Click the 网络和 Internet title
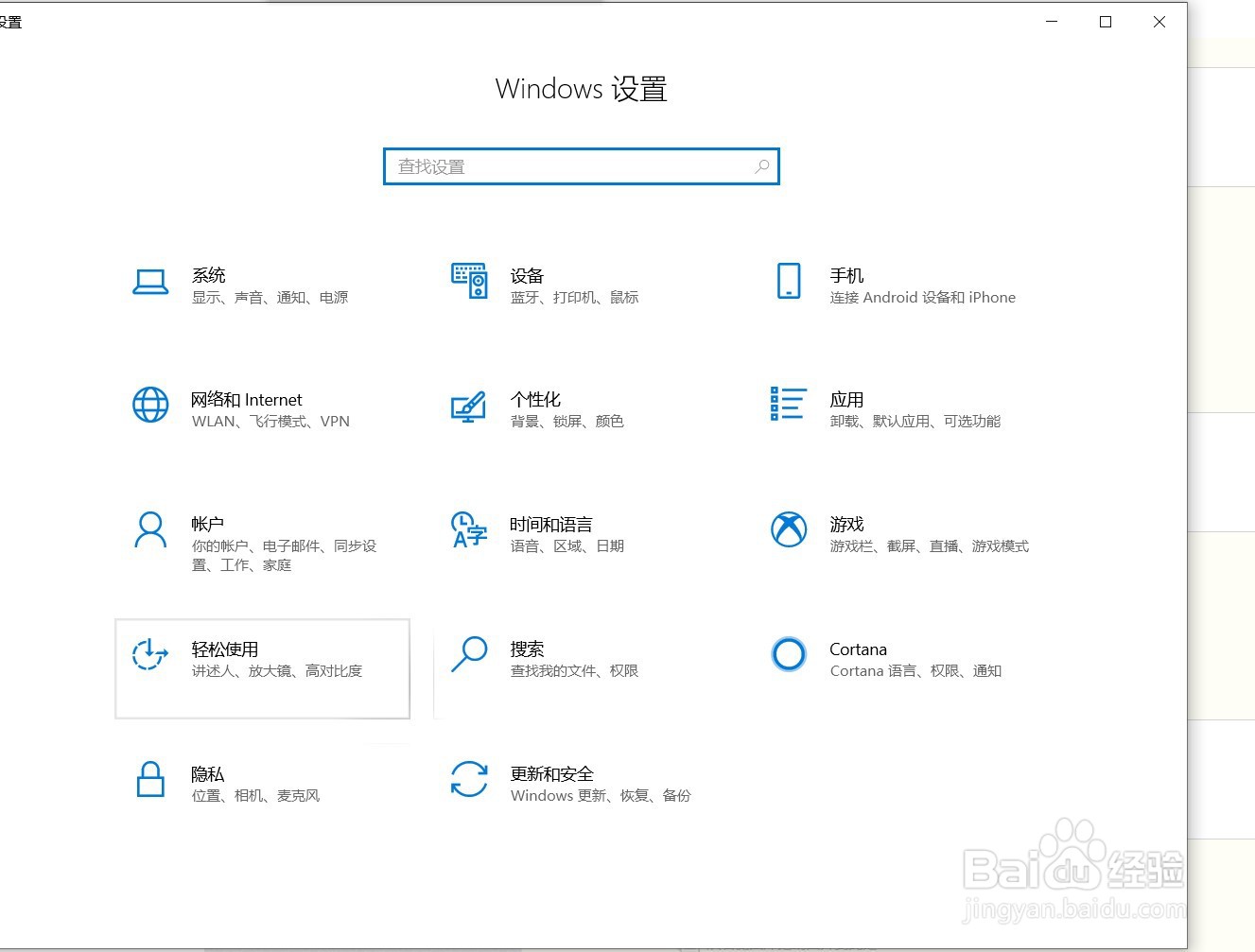 click(247, 400)
